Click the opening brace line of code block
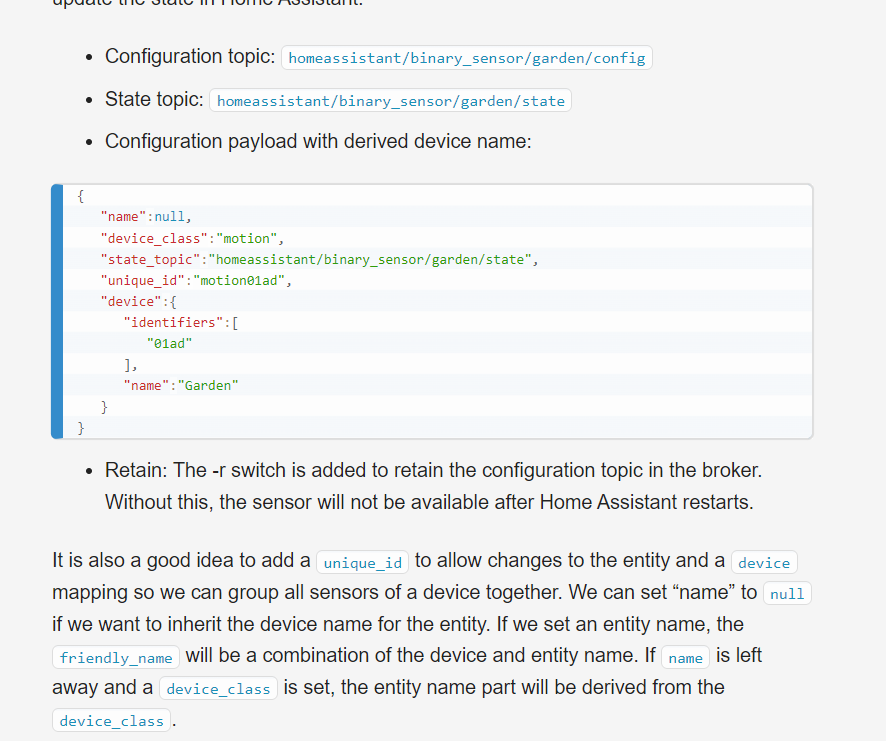The width and height of the screenshot is (886, 741). coord(81,196)
